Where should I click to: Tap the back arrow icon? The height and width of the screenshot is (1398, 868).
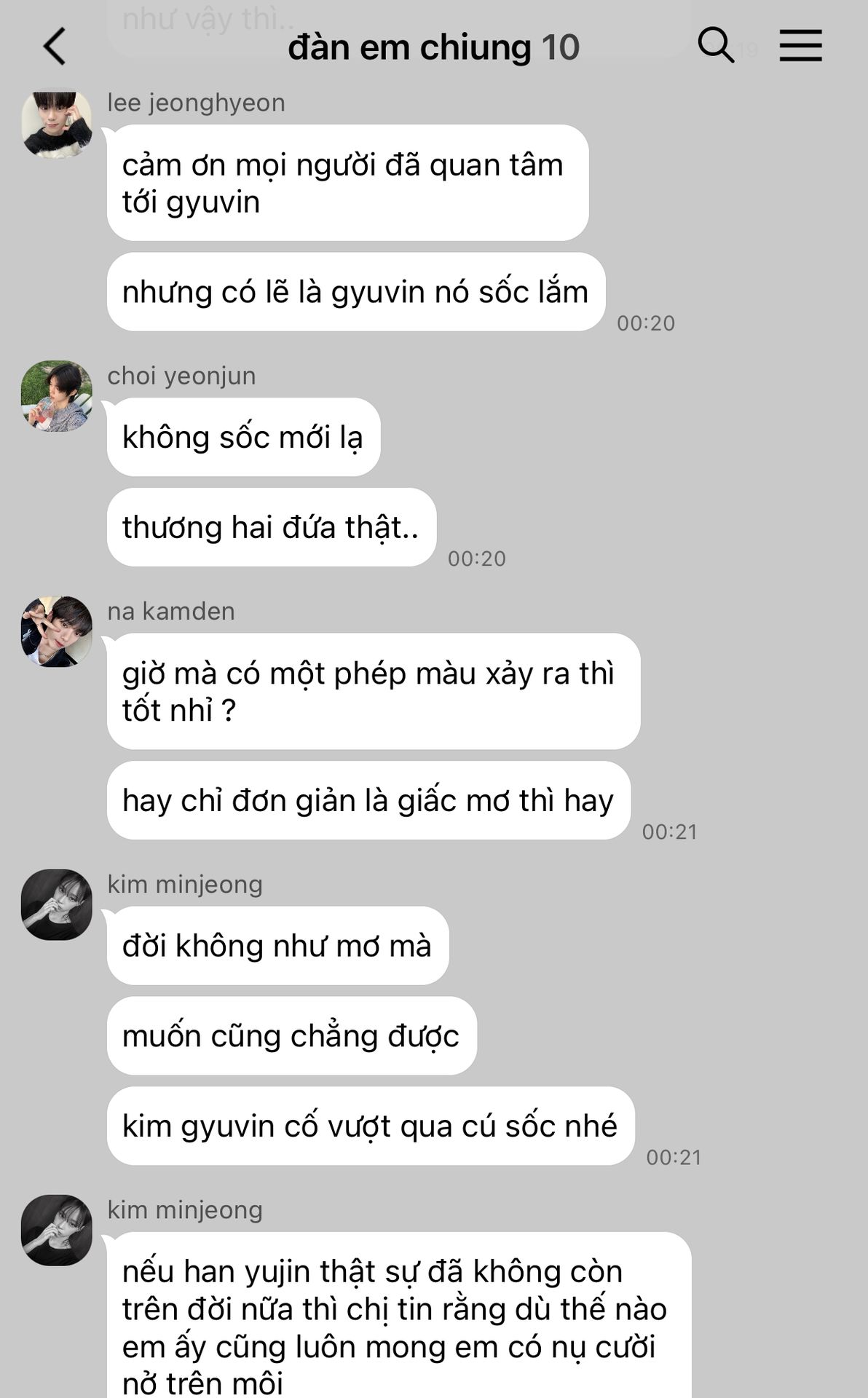[55, 47]
